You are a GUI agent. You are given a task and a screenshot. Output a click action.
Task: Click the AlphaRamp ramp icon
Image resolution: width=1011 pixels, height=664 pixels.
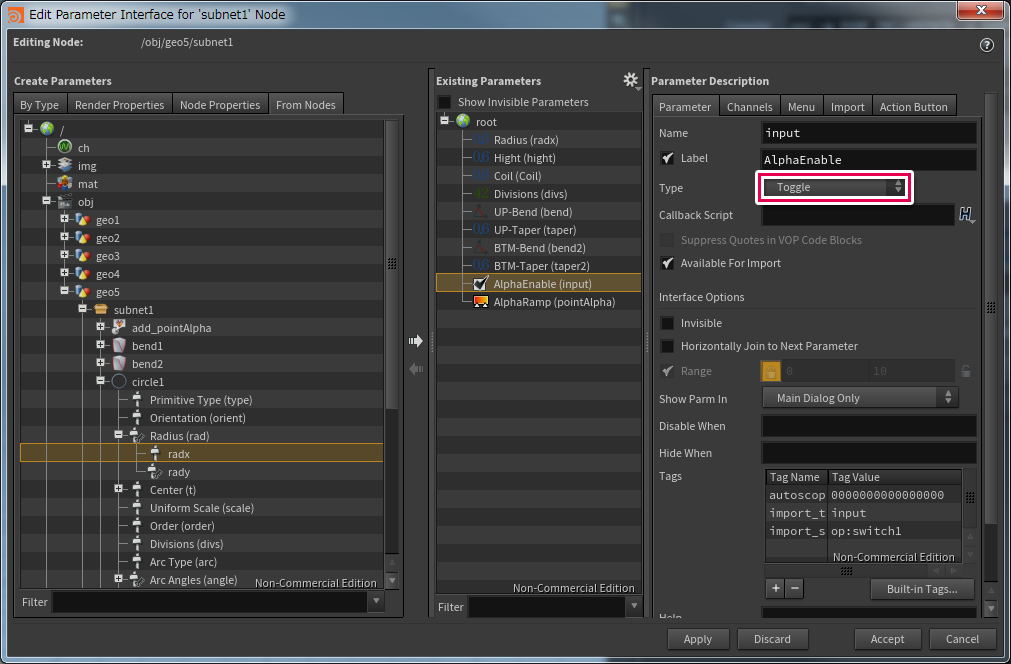pos(480,302)
